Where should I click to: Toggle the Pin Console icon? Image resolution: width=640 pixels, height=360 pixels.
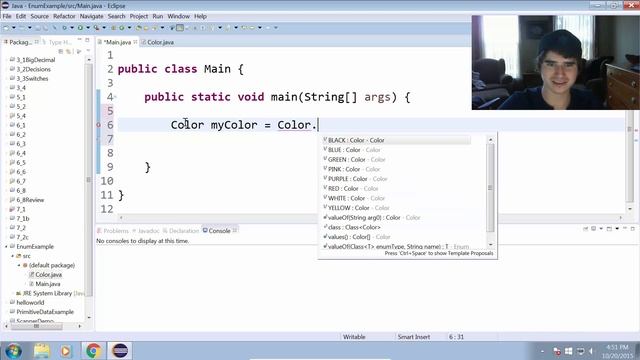[585, 229]
